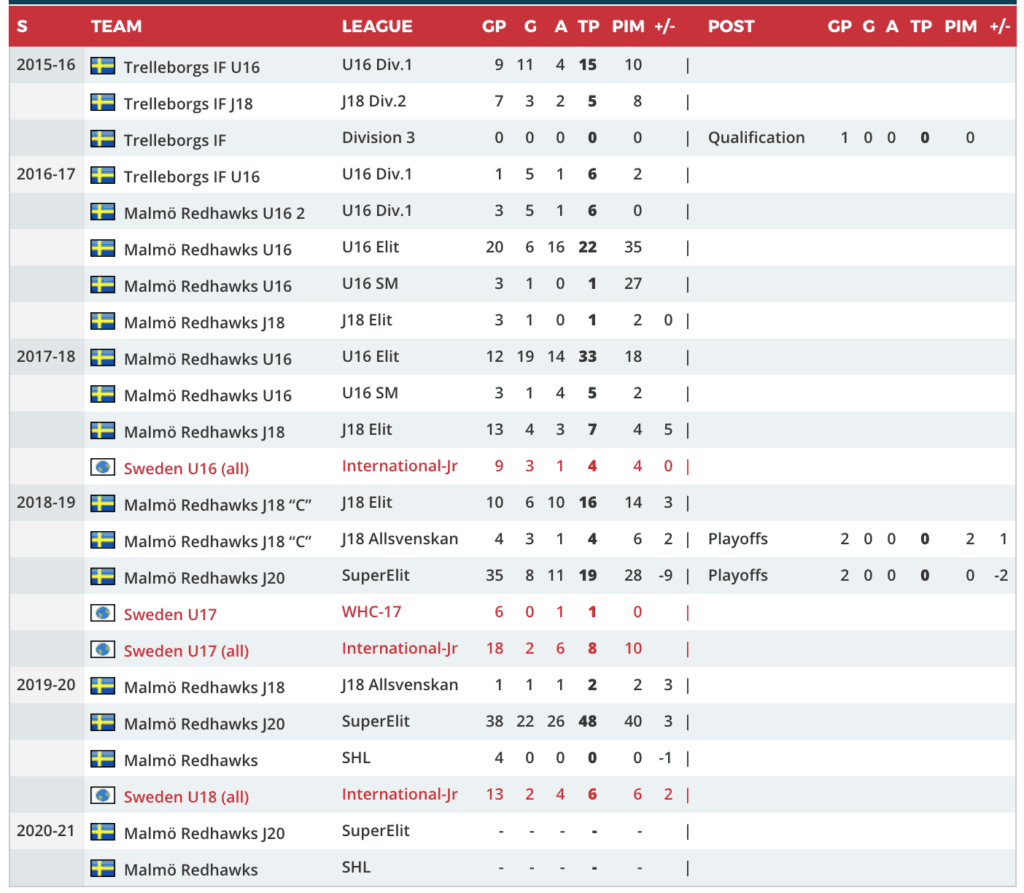The image size is (1024, 893).
Task: Click the Qualification postseason label
Action: 756,138
